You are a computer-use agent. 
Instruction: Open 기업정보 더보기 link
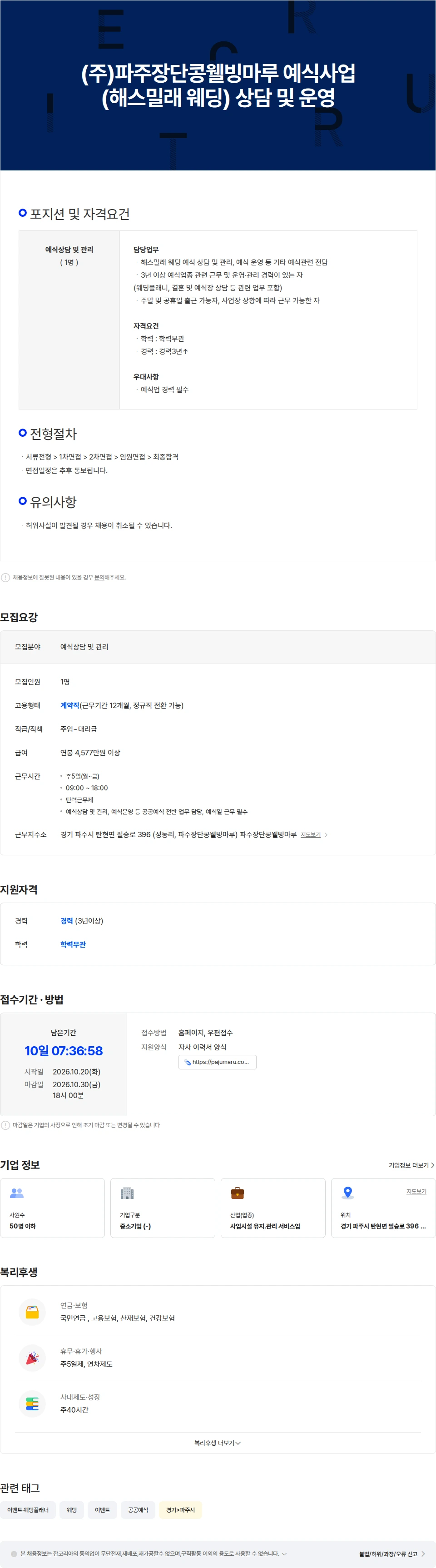click(x=411, y=1165)
